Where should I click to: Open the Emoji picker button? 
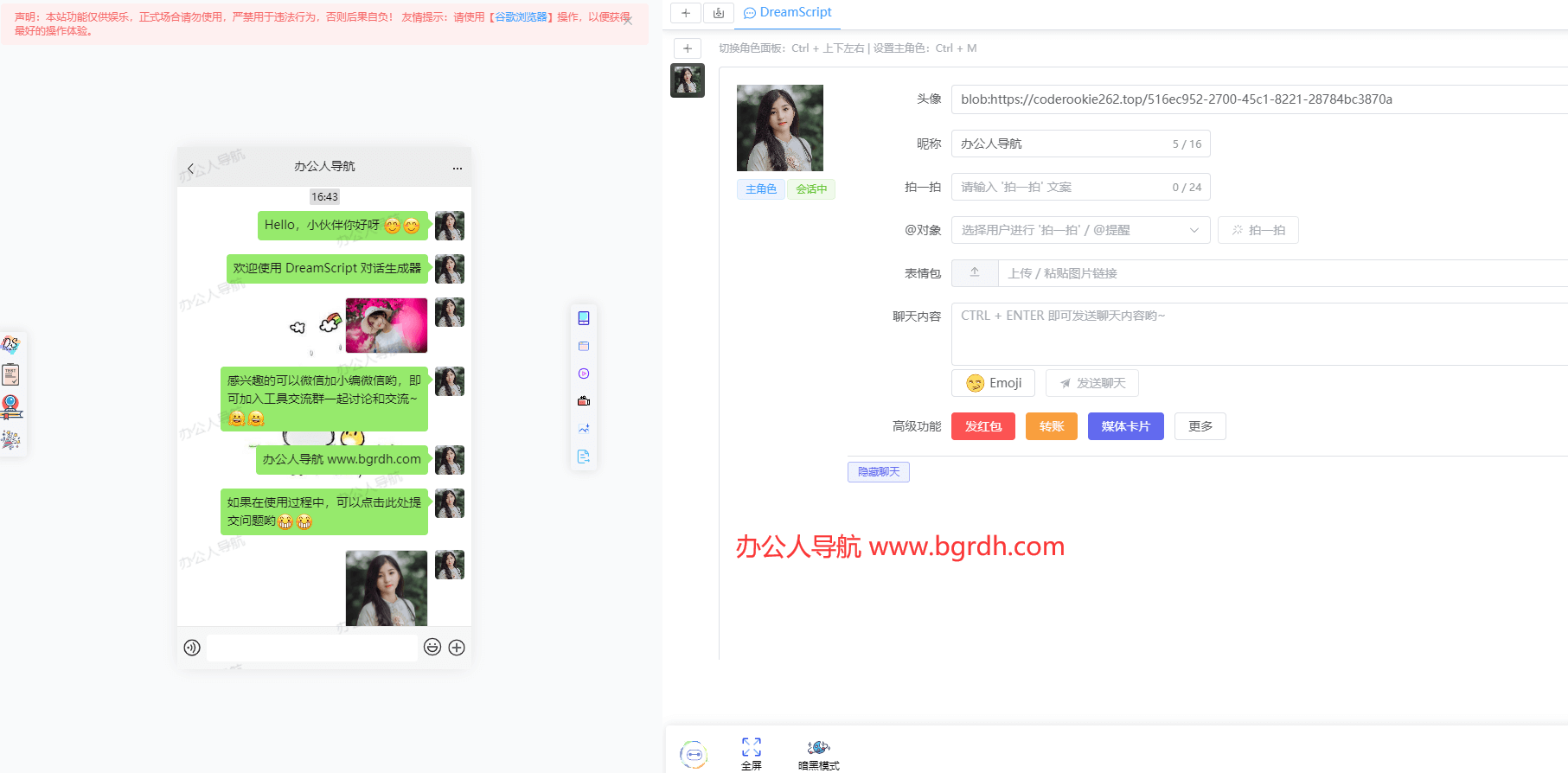pyautogui.click(x=993, y=383)
